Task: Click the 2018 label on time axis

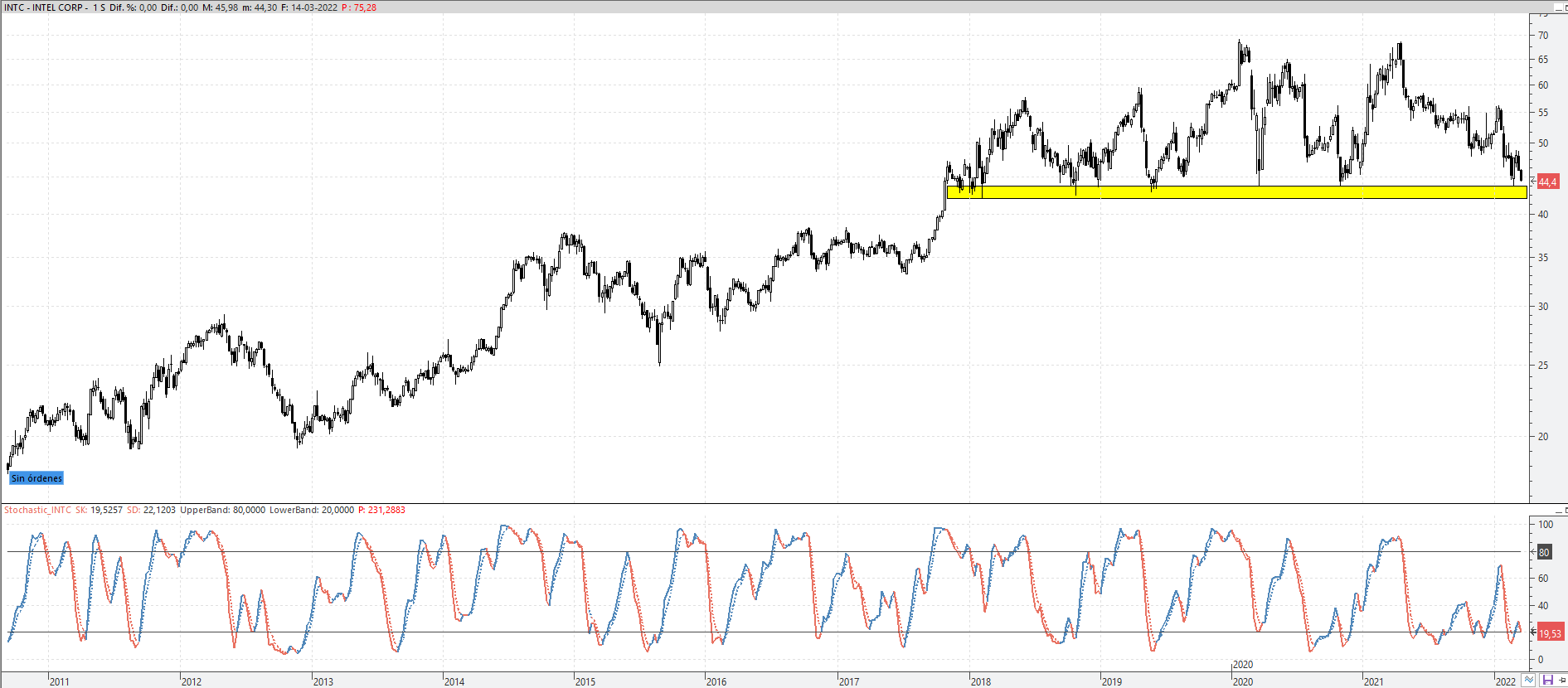Action: click(x=981, y=681)
